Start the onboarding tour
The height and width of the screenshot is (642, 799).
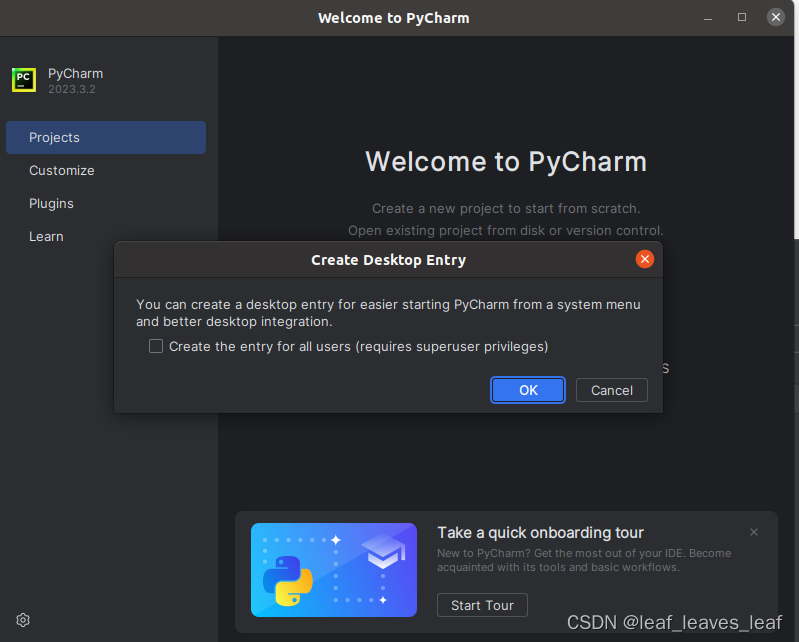pyautogui.click(x=482, y=605)
